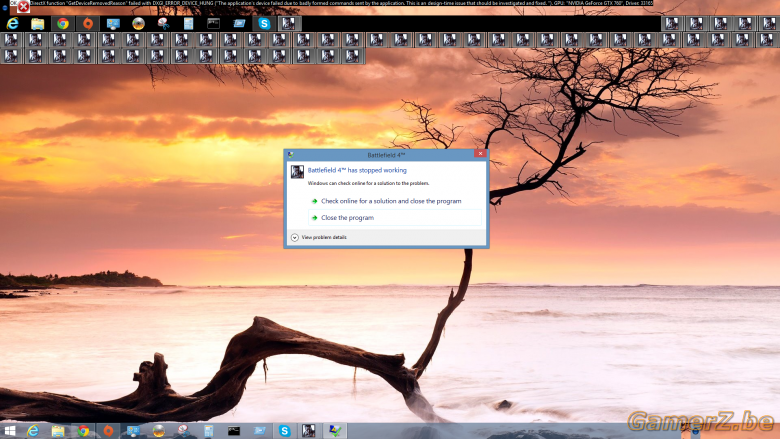Switch to Skype on the Windows taskbar
This screenshot has width=780, height=439.
click(285, 431)
